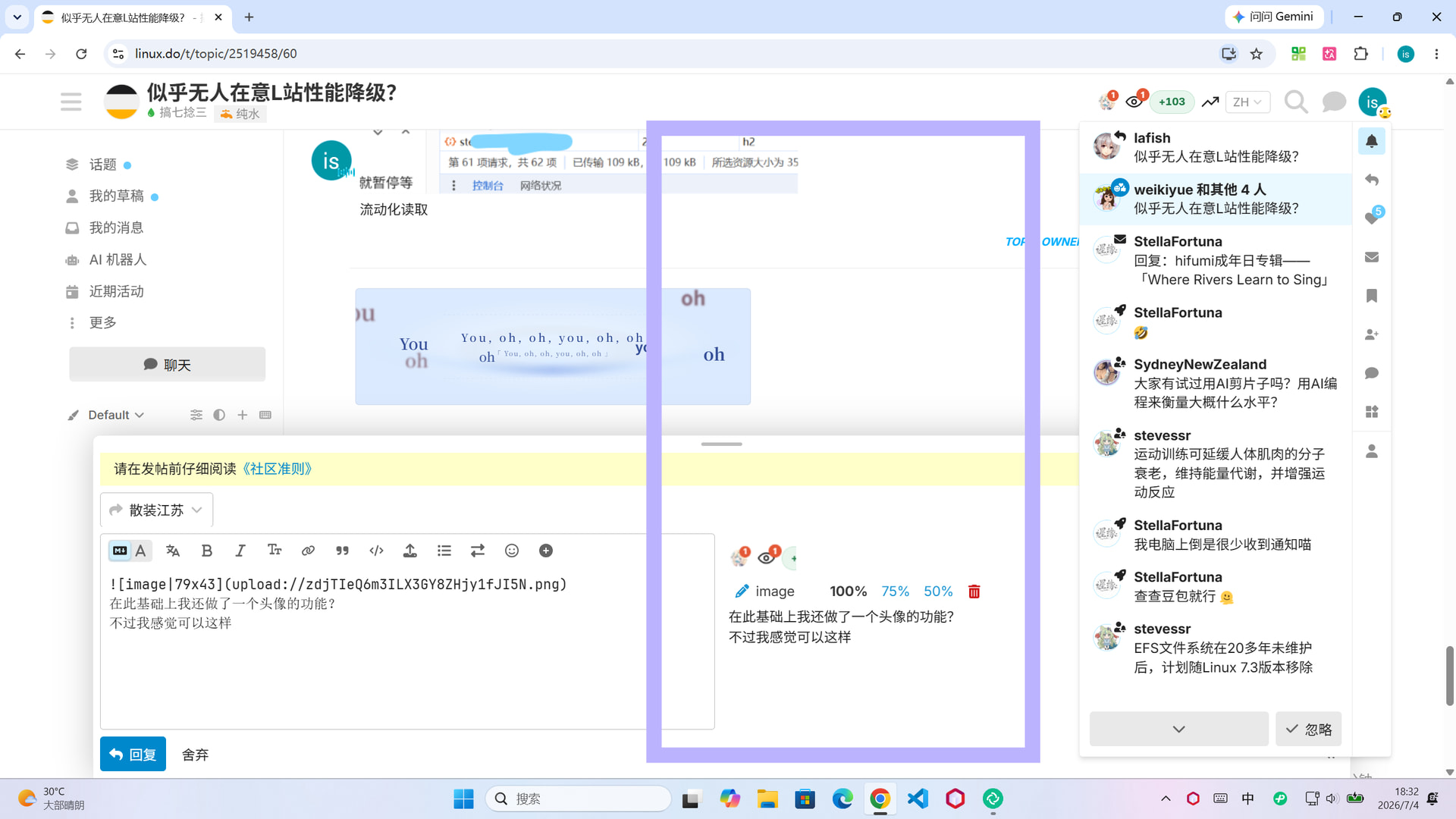This screenshot has height=819, width=1456.
Task: Insert a blockquote in the reply
Action: pos(342,551)
